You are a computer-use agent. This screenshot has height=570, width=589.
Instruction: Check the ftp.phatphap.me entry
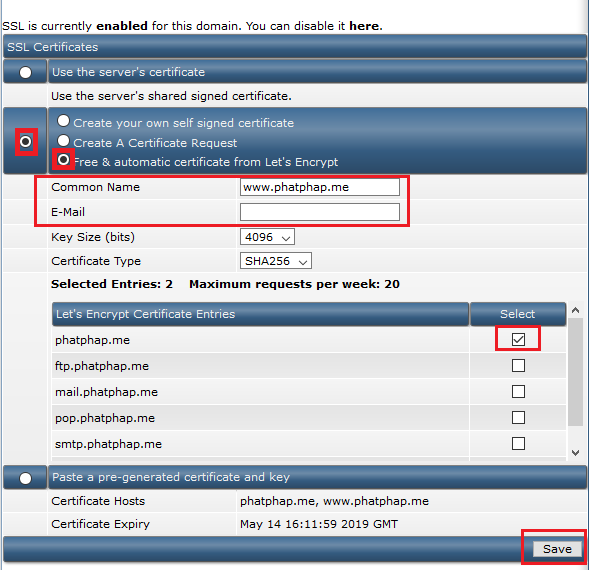point(518,365)
